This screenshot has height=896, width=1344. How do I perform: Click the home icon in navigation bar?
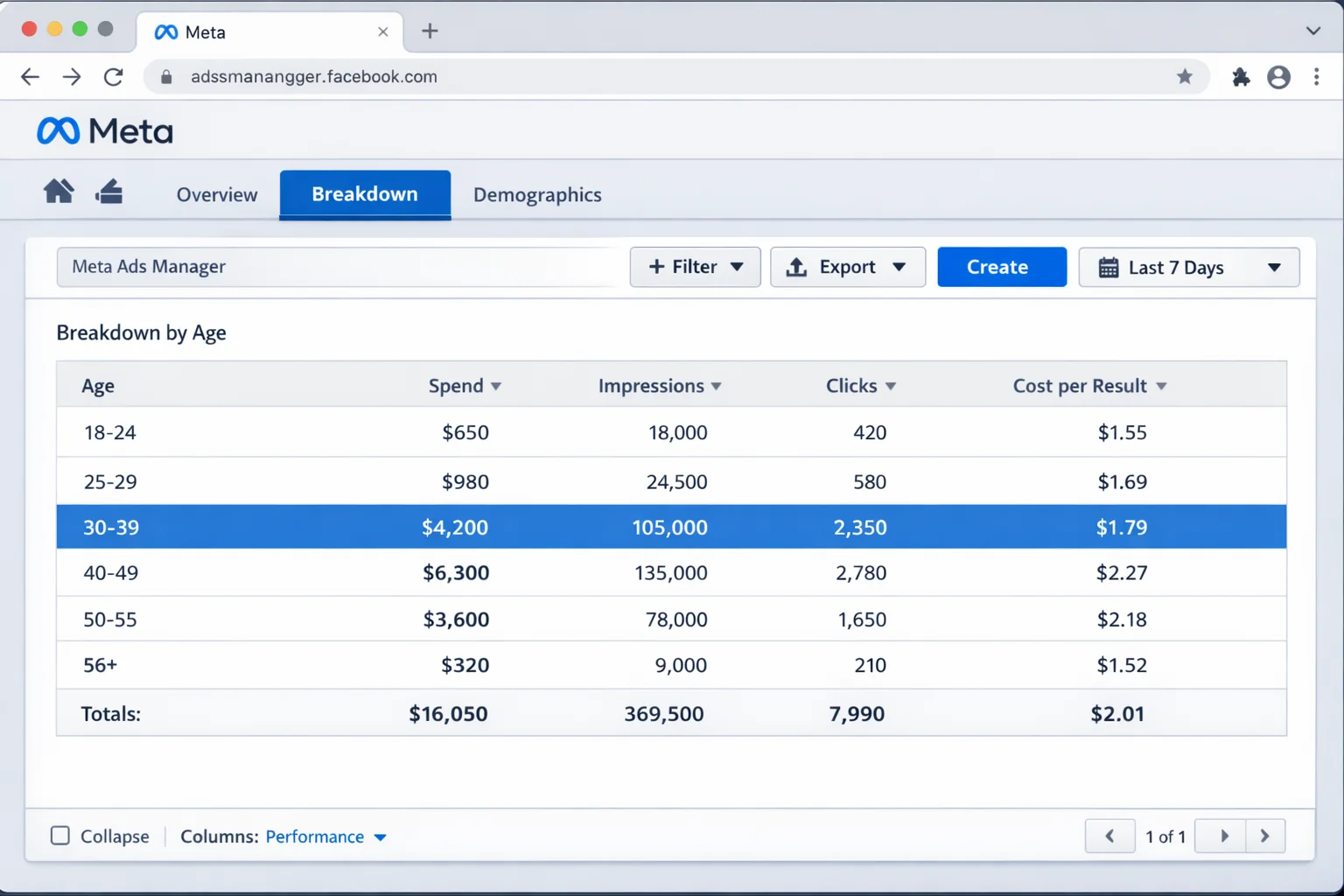tap(59, 191)
